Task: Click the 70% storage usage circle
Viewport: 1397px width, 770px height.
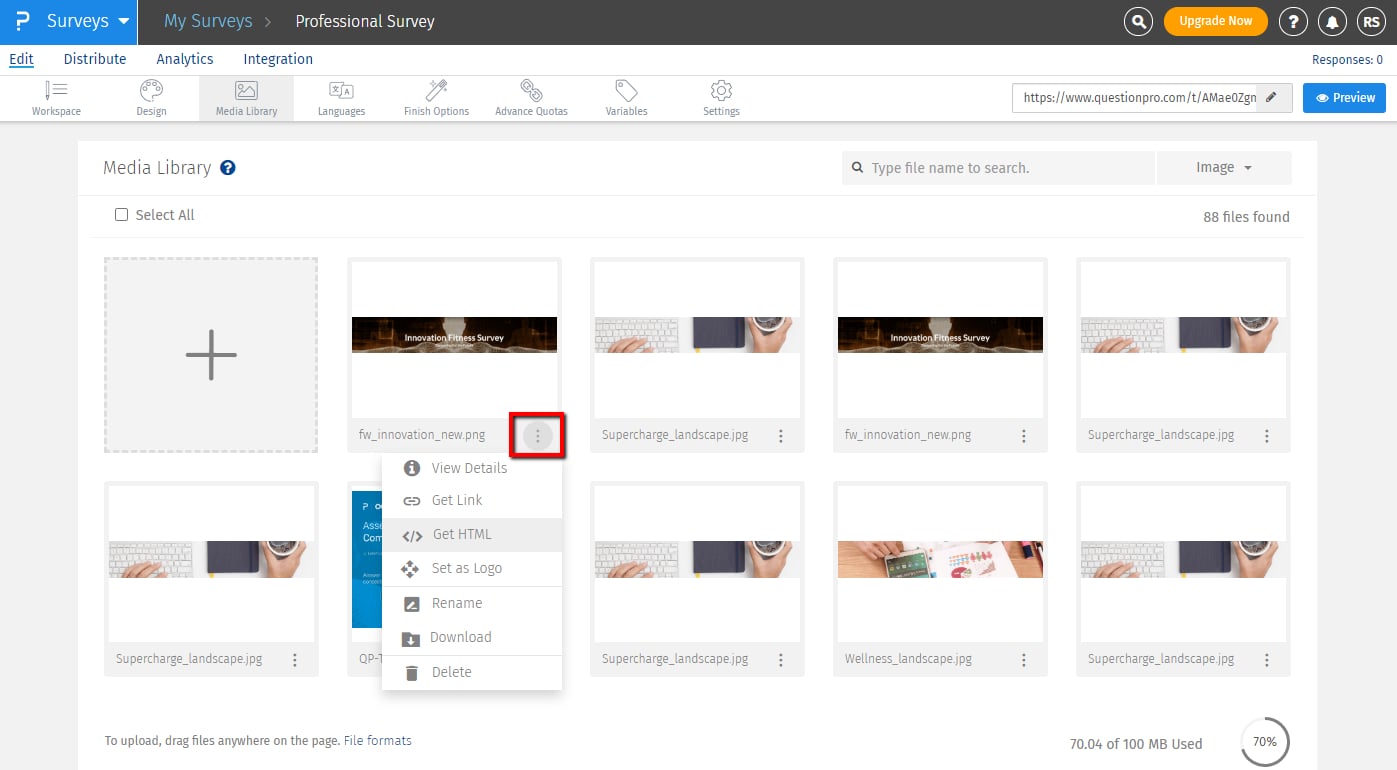Action: tap(1264, 741)
